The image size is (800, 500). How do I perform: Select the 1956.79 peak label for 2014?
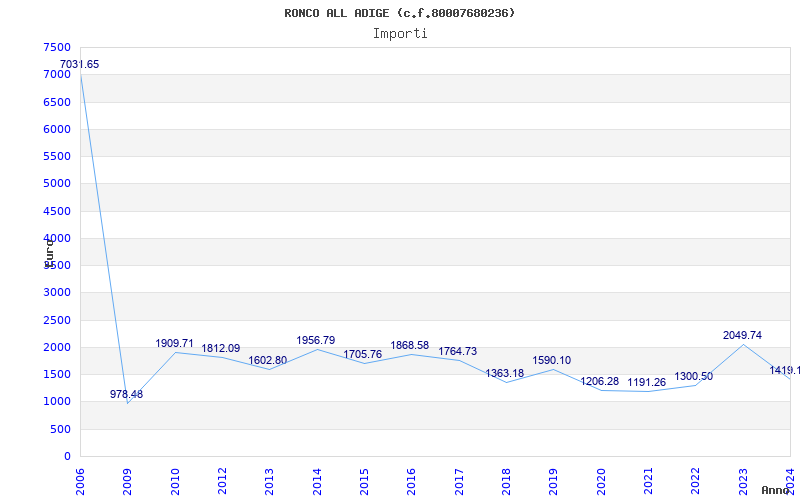tap(316, 340)
